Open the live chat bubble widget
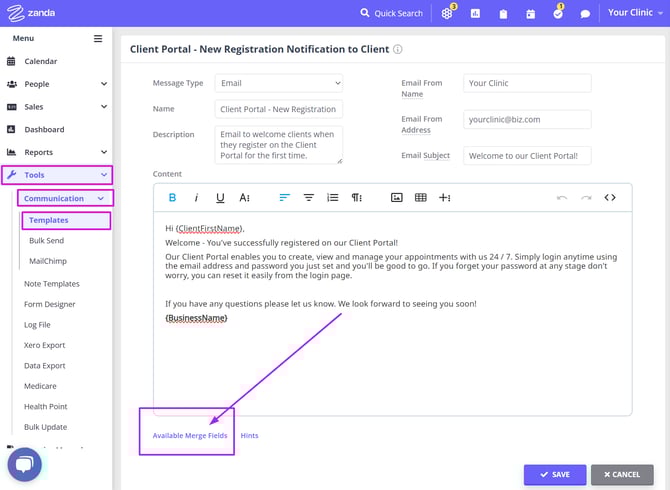Viewport: 670px width, 490px height. pos(26,464)
